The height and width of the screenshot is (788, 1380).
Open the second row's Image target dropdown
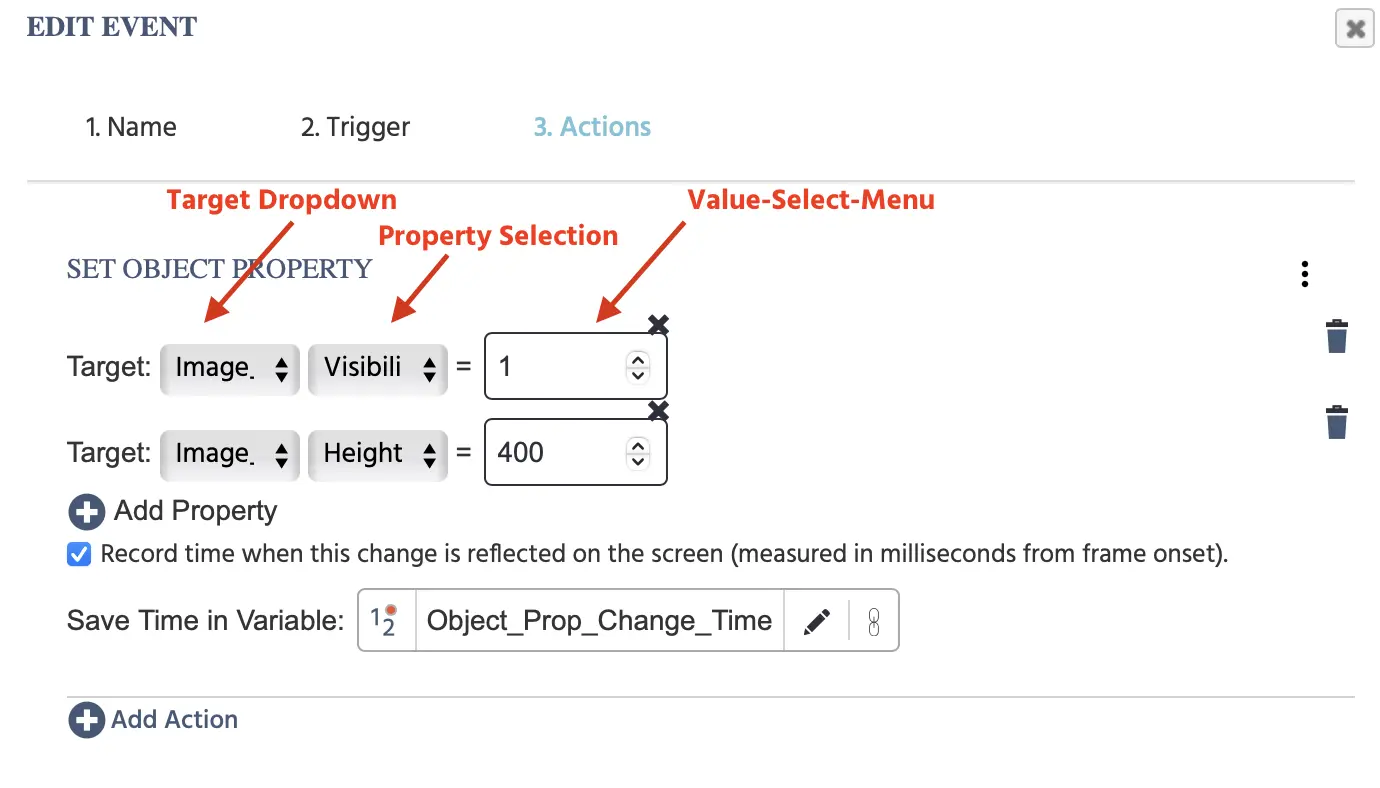tap(230, 453)
